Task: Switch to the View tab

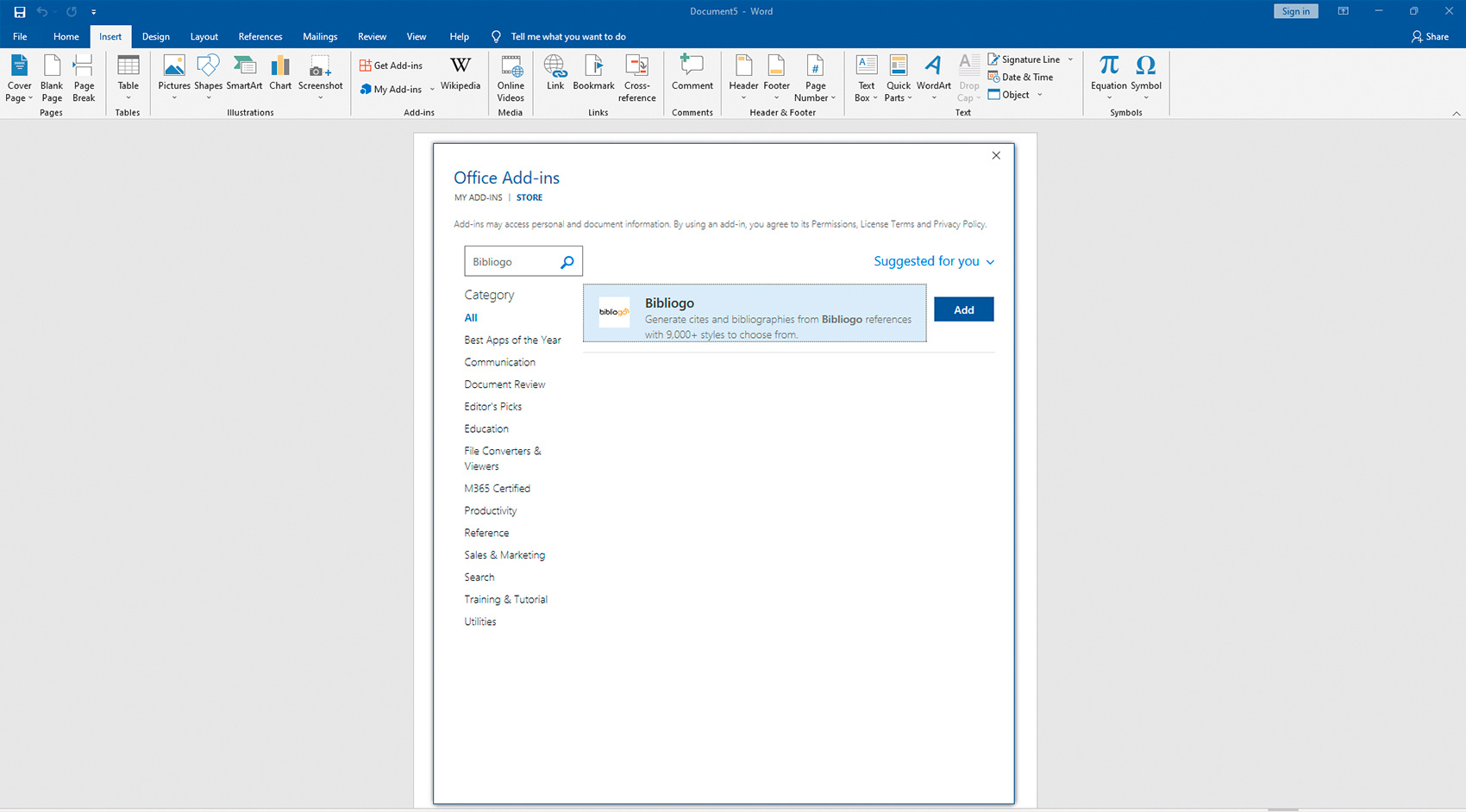Action: point(416,36)
